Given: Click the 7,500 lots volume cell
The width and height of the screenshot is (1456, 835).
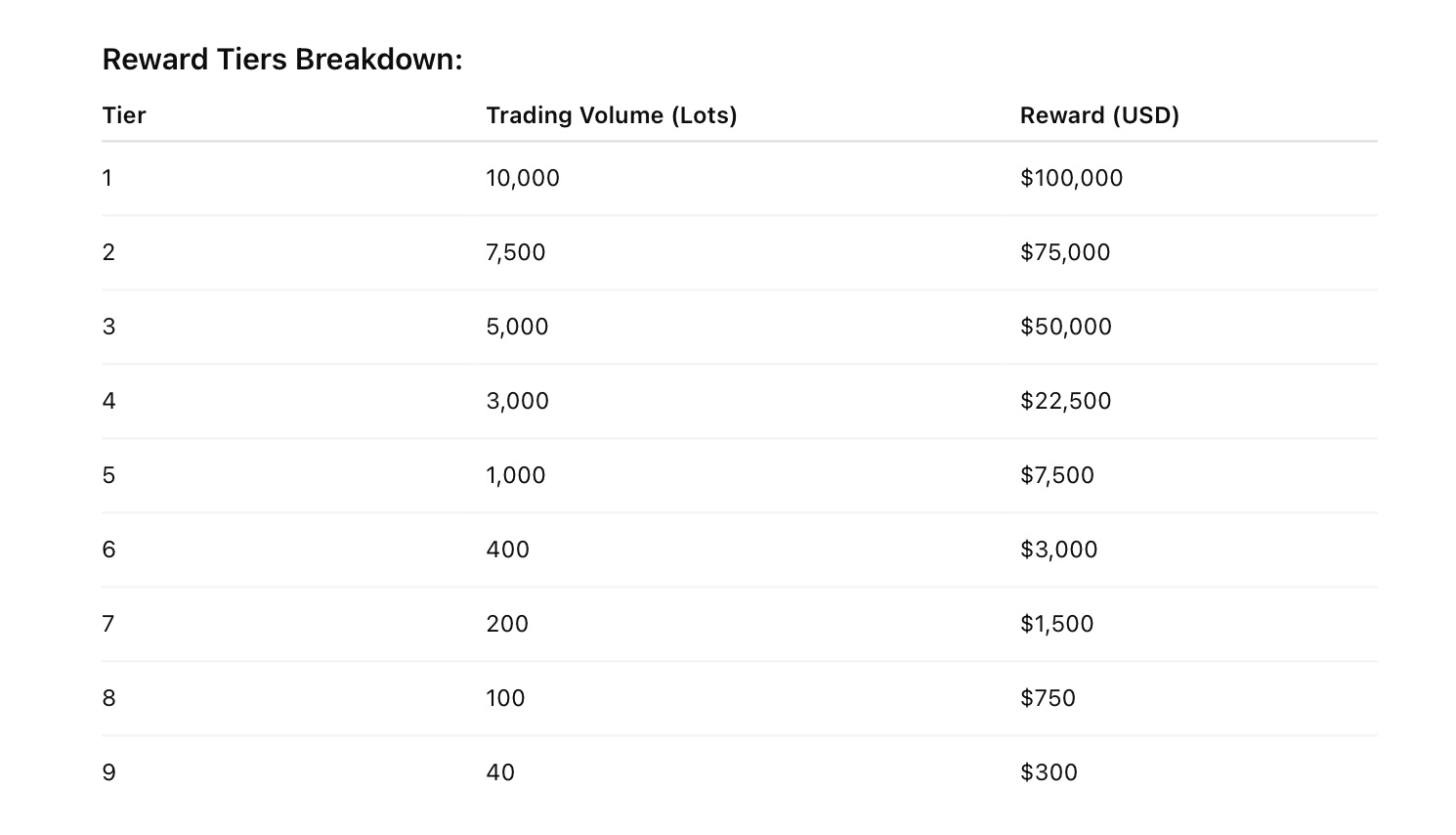Looking at the screenshot, I should coord(516,252).
